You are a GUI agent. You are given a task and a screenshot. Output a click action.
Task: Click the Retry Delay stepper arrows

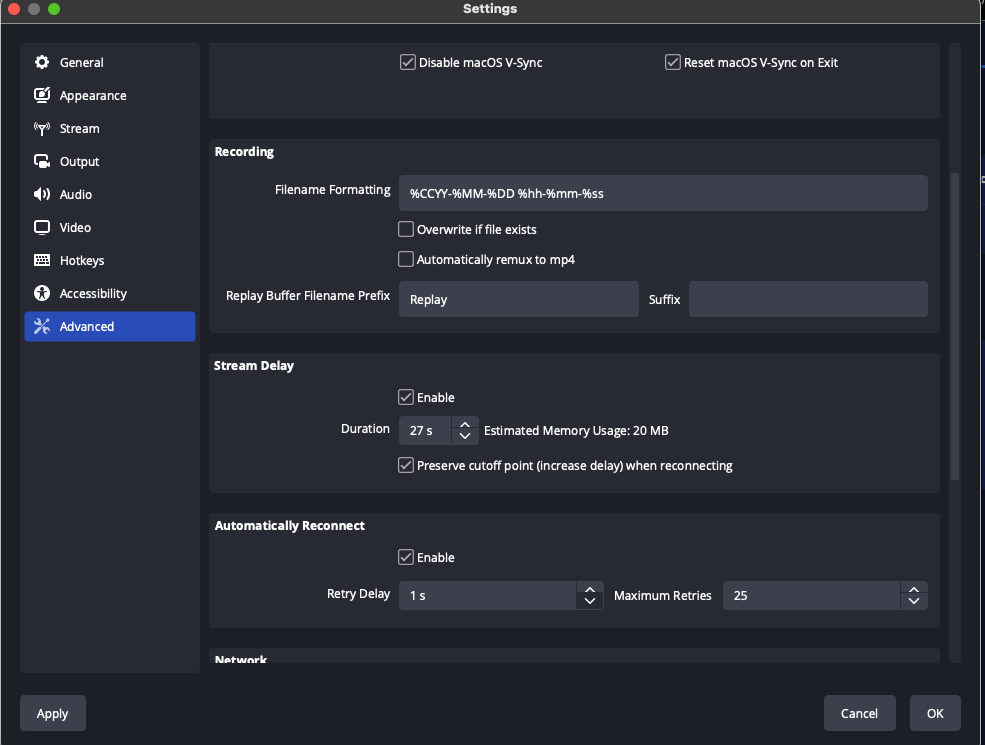[x=590, y=595]
